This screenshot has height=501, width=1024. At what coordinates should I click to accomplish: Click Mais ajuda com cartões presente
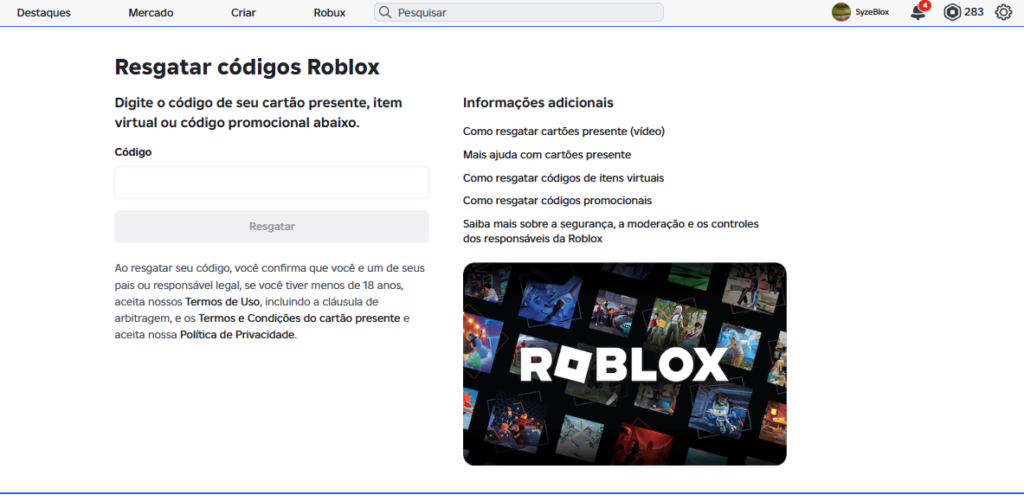[x=546, y=154]
